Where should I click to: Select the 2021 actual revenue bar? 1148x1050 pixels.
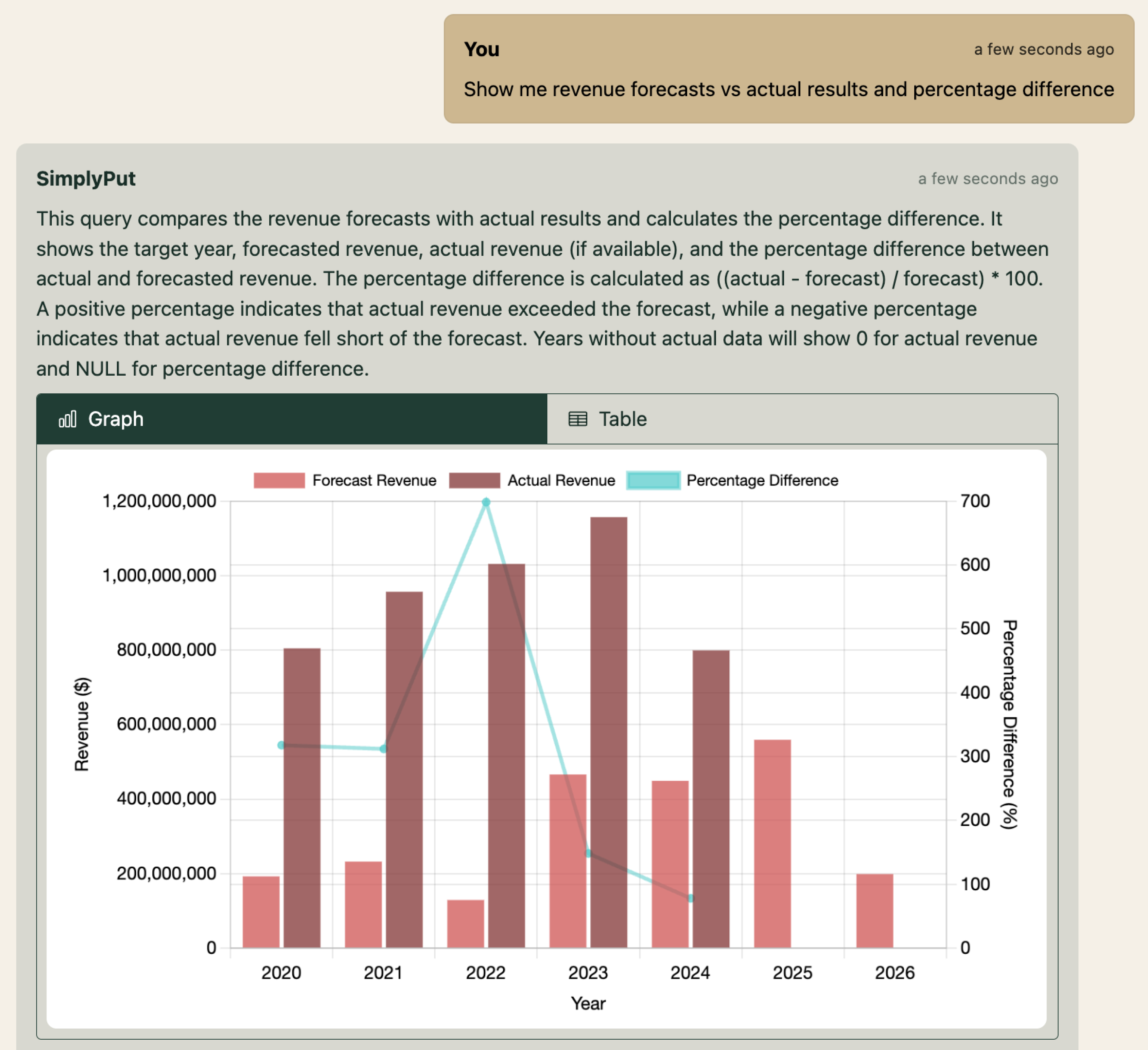[x=404, y=769]
